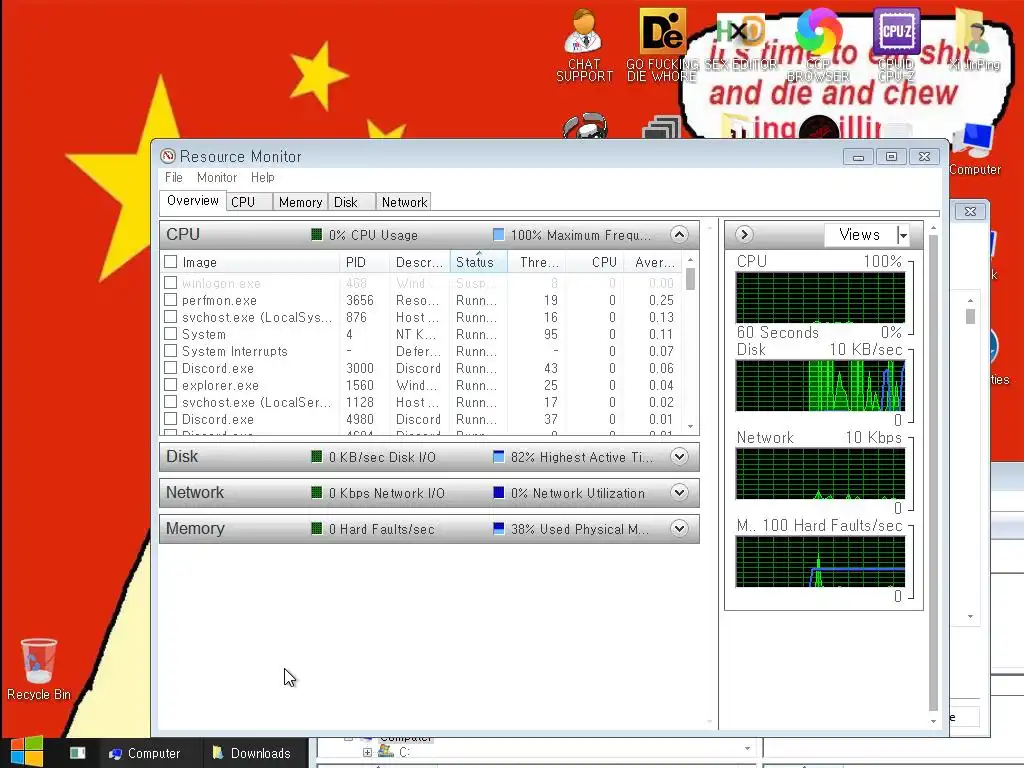The width and height of the screenshot is (1024, 768).
Task: Select the Computer desktop icon
Action: click(x=974, y=149)
